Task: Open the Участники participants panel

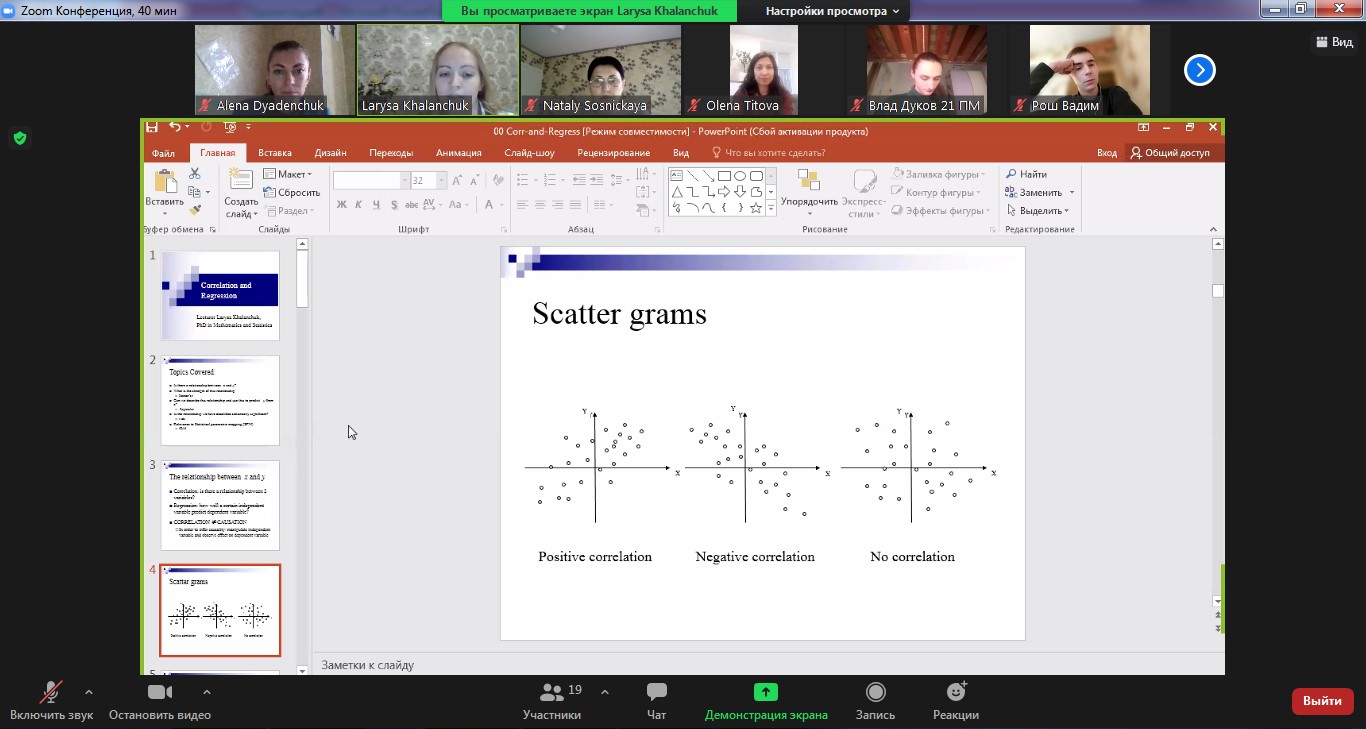Action: [x=552, y=699]
